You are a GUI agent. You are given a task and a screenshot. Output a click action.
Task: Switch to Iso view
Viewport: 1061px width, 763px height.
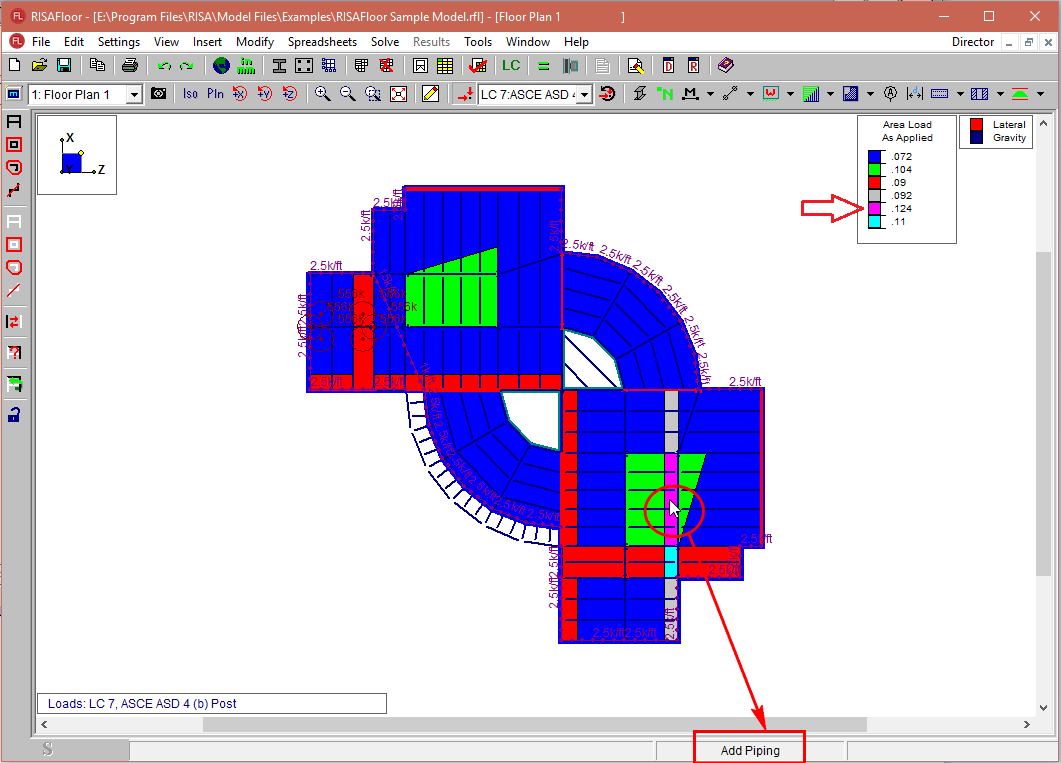click(190, 94)
